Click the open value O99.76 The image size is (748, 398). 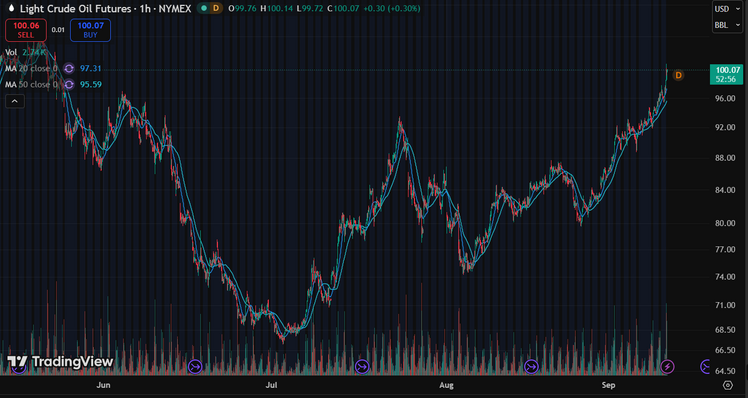tap(242, 8)
